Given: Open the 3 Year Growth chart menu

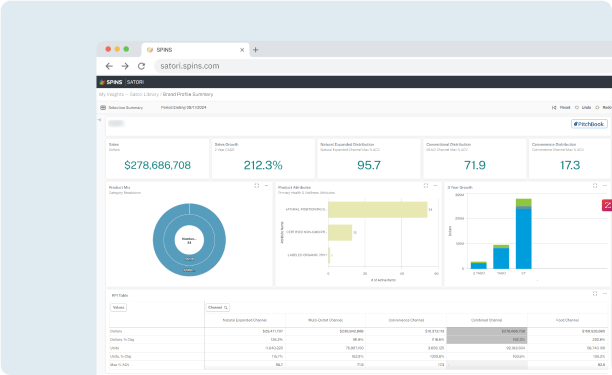Looking at the screenshot, I should tap(605, 186).
